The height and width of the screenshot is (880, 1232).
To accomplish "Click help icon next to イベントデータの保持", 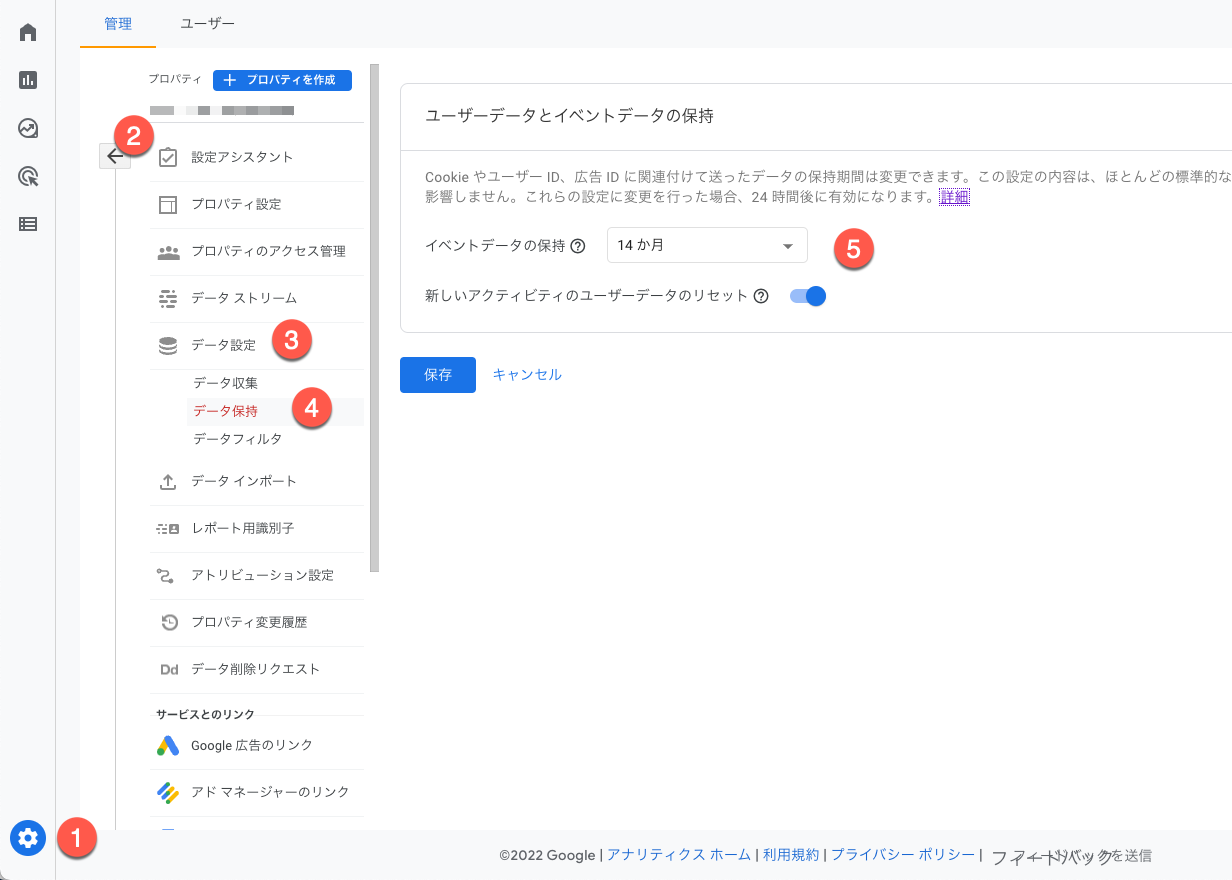I will tap(578, 246).
